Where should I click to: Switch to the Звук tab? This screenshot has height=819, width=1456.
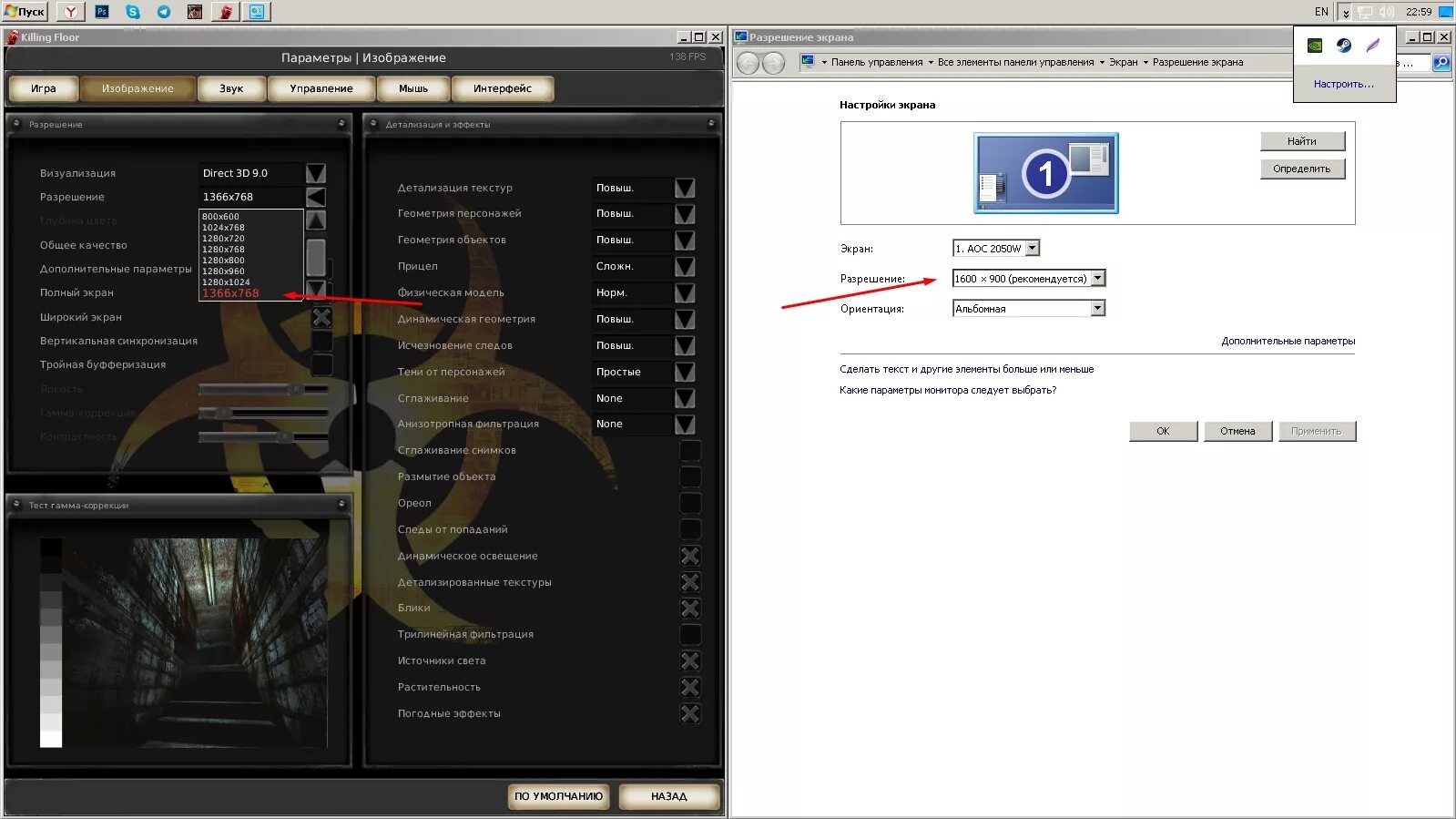[x=231, y=88]
